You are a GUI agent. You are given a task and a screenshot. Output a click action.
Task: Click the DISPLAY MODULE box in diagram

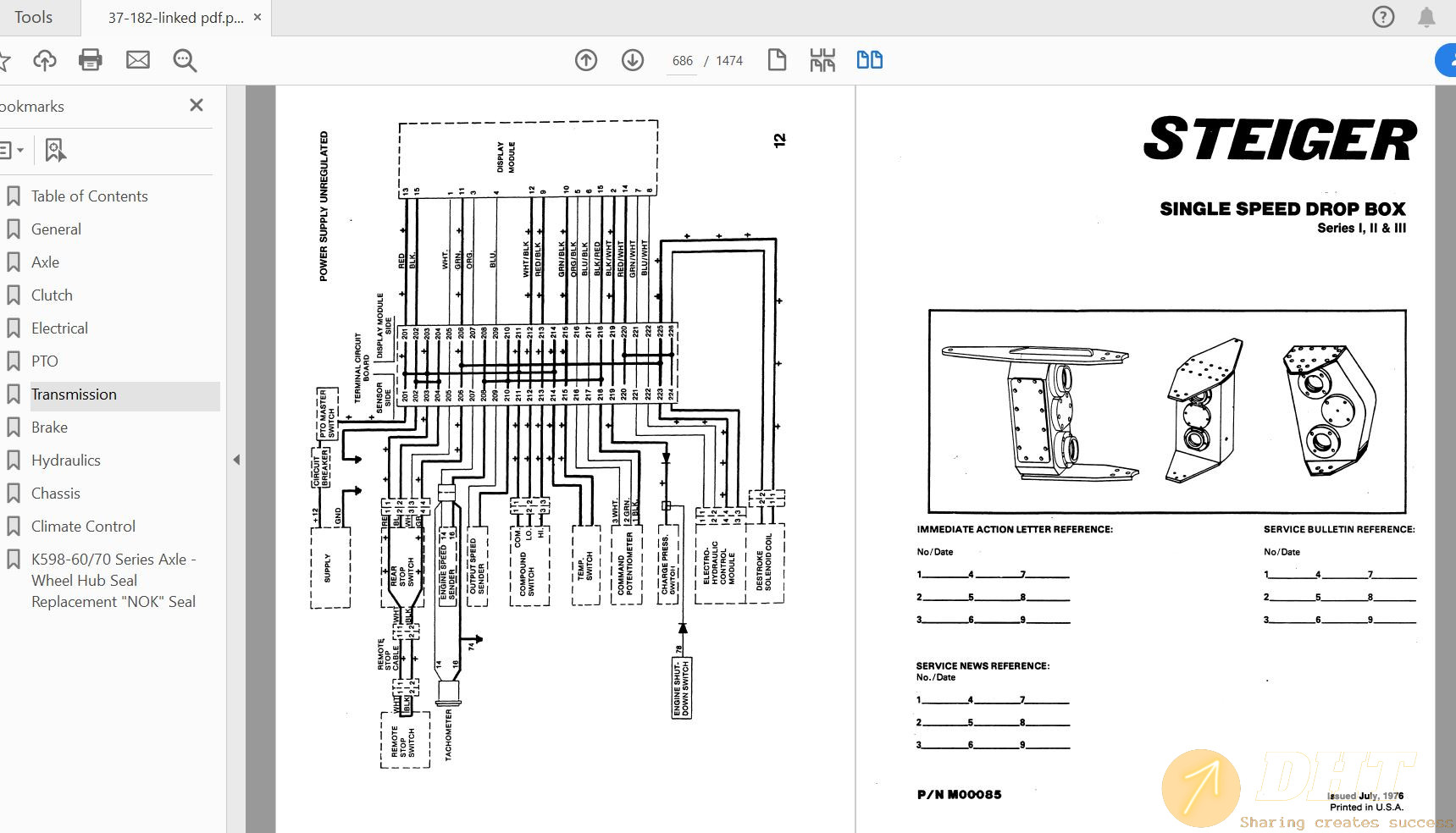click(528, 159)
